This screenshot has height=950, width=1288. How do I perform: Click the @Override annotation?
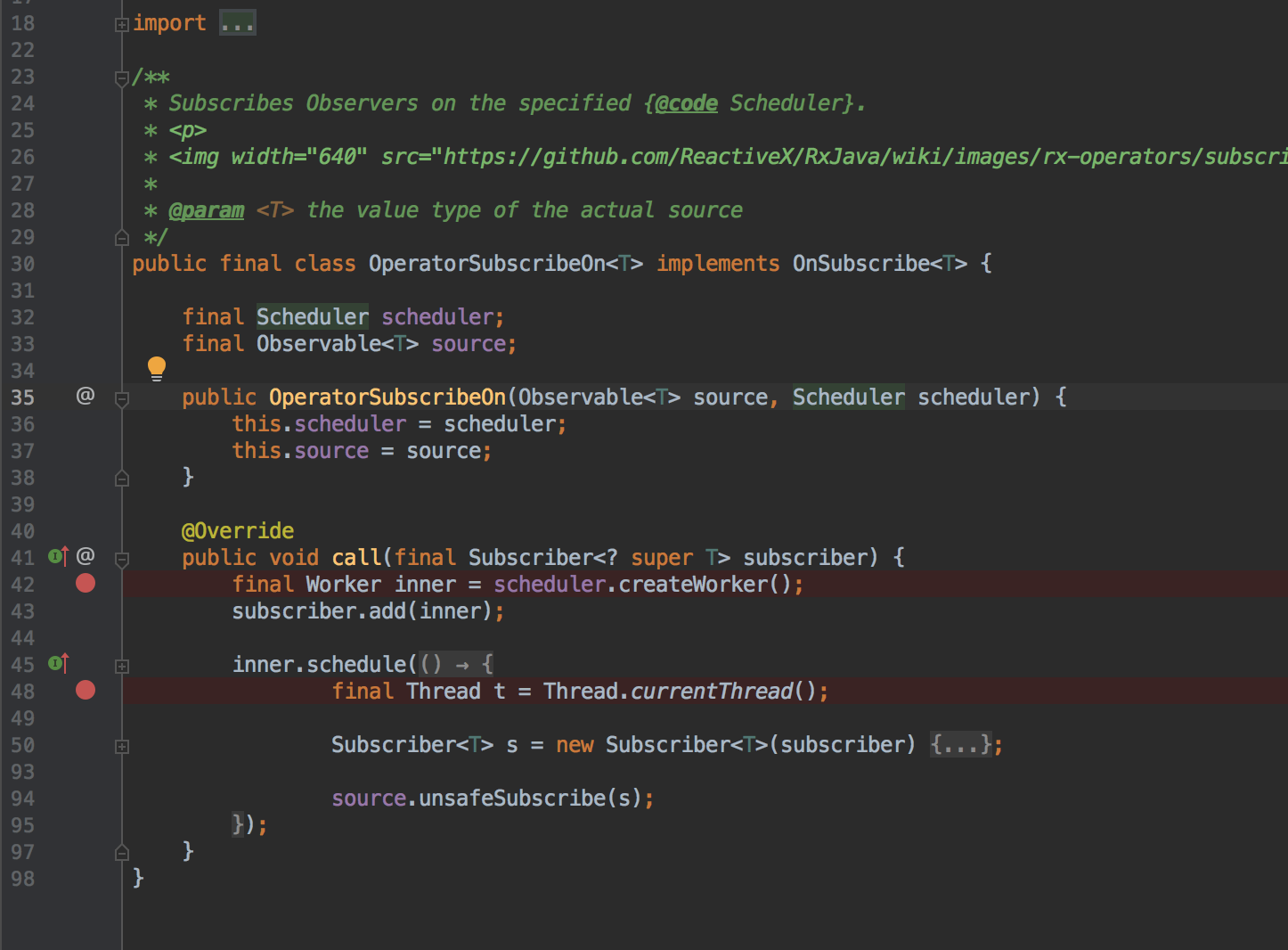tap(238, 531)
